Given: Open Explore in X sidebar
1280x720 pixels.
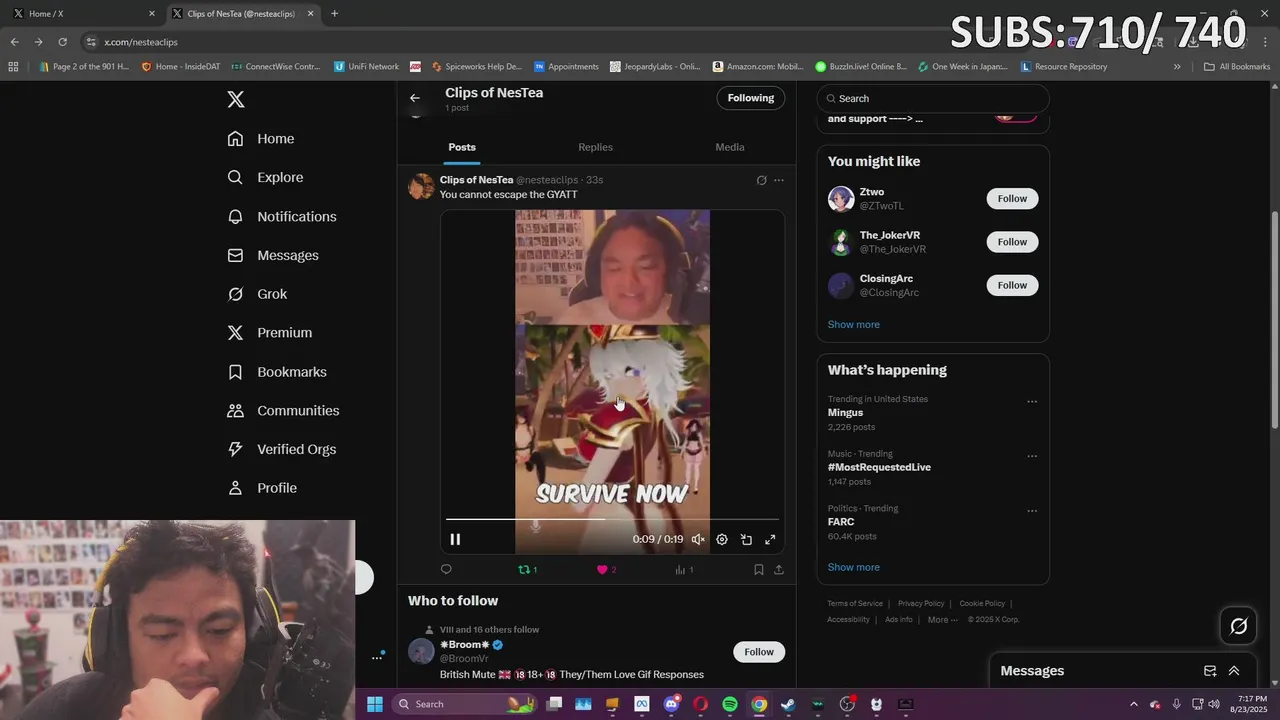Looking at the screenshot, I should [x=265, y=177].
